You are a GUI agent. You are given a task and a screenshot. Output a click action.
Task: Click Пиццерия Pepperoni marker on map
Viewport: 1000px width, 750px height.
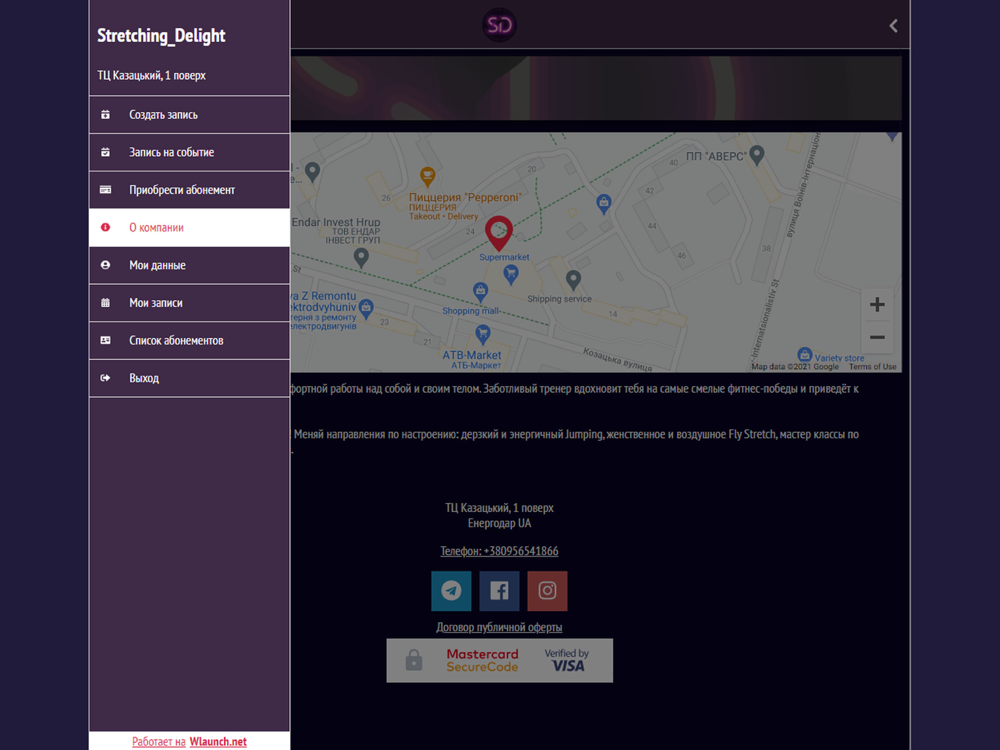coord(427,176)
